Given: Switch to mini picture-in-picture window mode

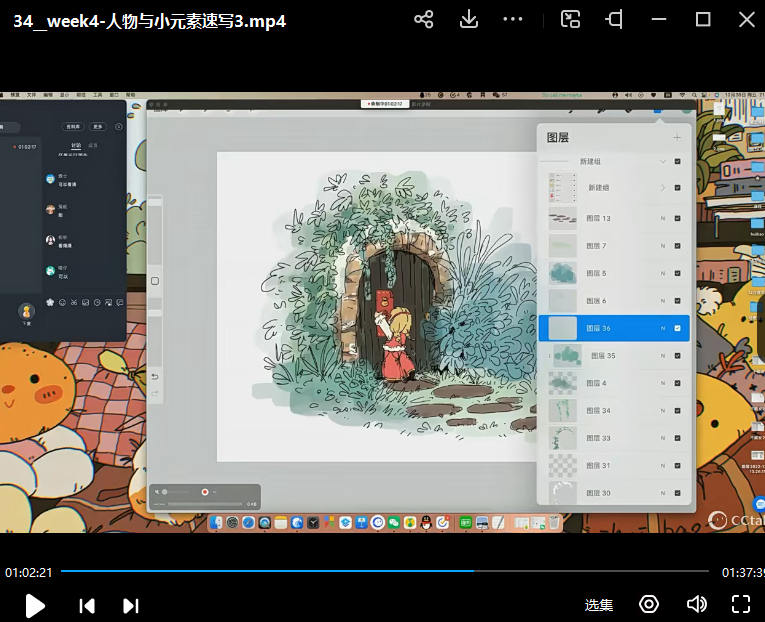Looking at the screenshot, I should [x=570, y=19].
